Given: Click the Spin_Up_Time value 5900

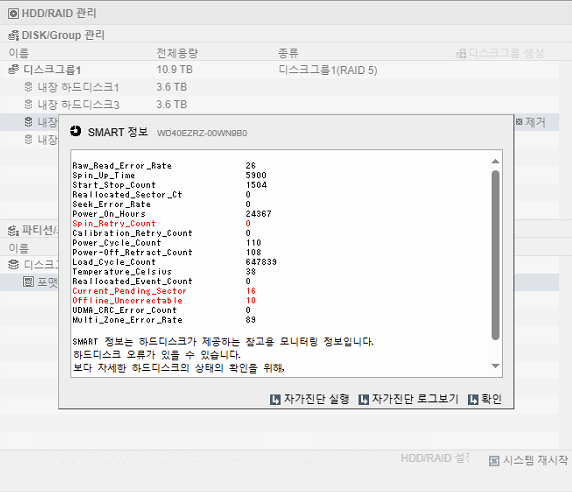Looking at the screenshot, I should tap(256, 175).
